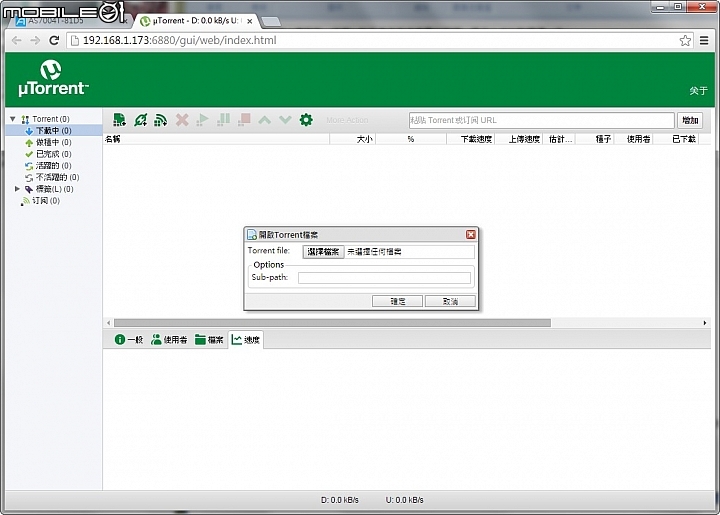Click the red Remove torrent X icon
Screen dimensions: 720x515
click(x=182, y=120)
